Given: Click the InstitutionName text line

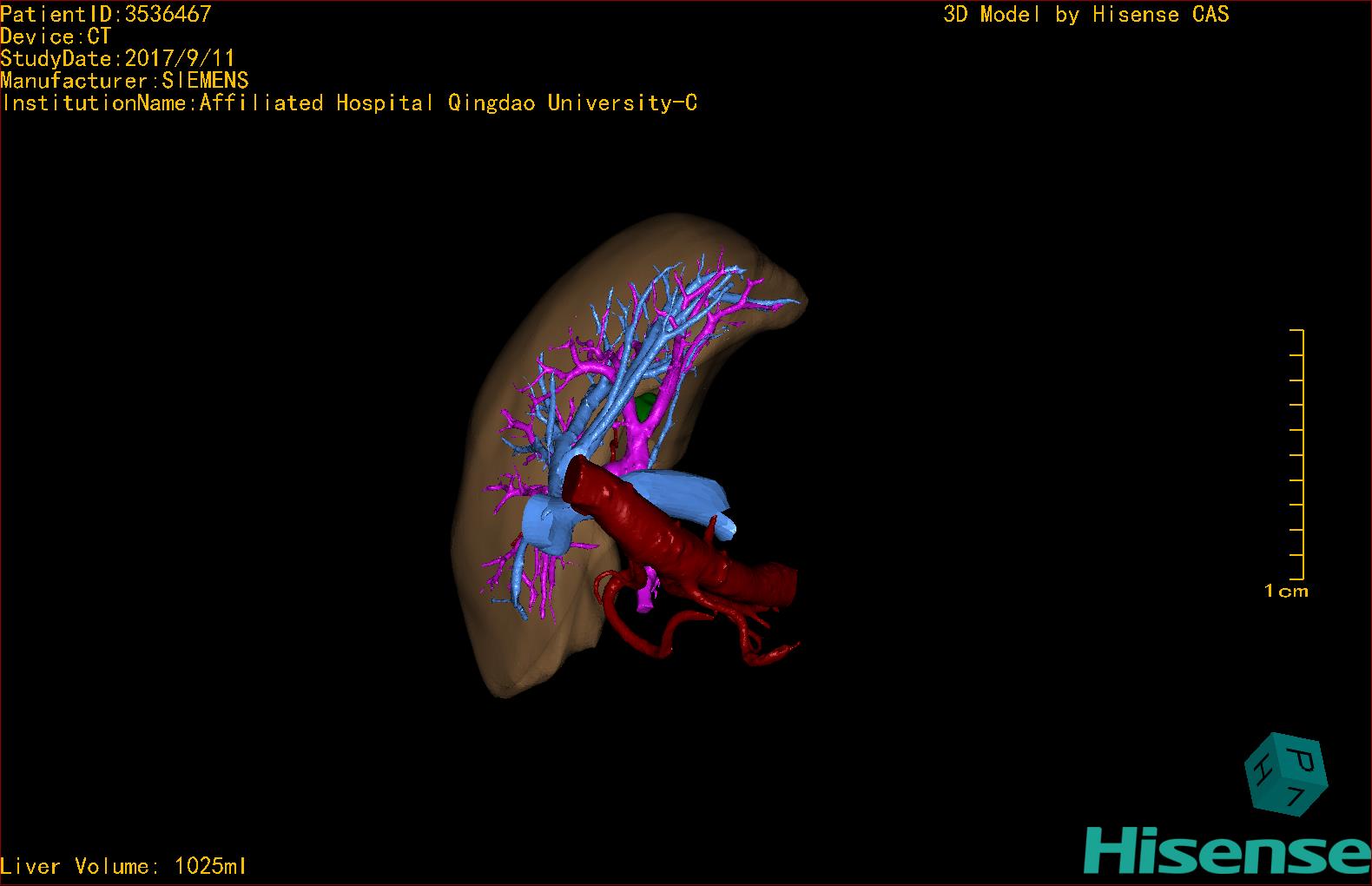Looking at the screenshot, I should tap(349, 103).
